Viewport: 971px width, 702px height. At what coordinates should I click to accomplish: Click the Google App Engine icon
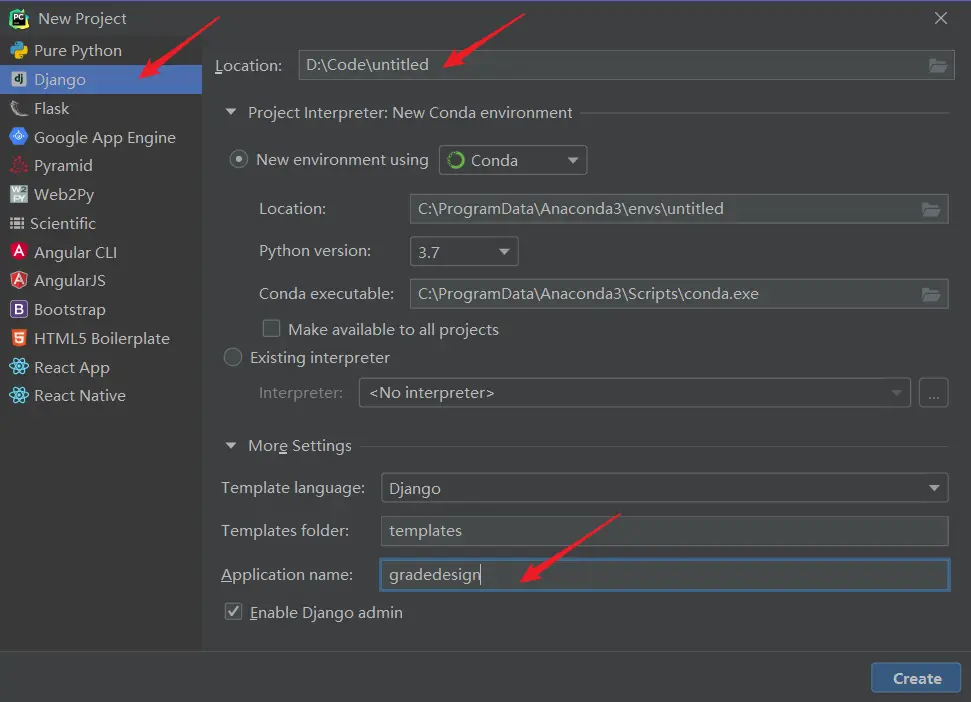coord(19,137)
